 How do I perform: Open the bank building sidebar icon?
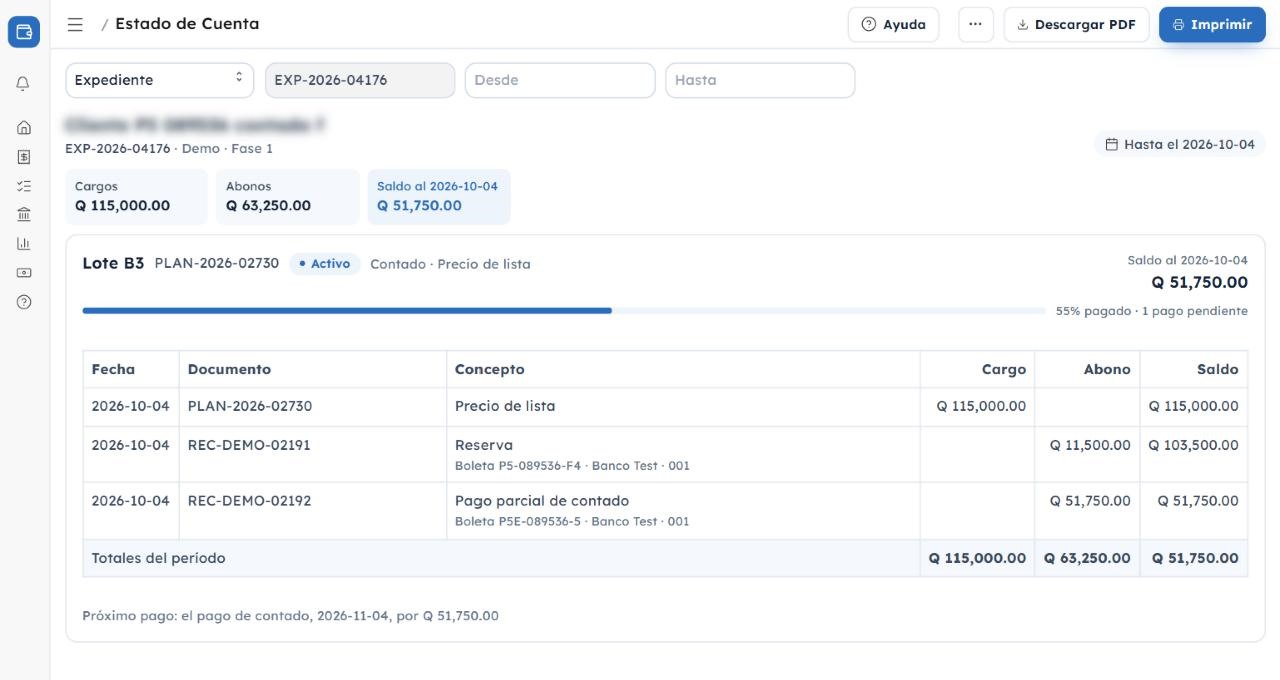[x=24, y=214]
